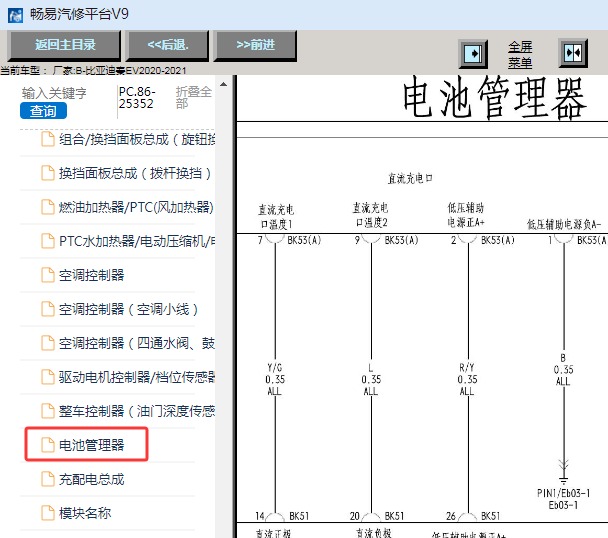The width and height of the screenshot is (608, 538).
Task: Click the 直流充电口 label in diagram
Action: (410, 178)
